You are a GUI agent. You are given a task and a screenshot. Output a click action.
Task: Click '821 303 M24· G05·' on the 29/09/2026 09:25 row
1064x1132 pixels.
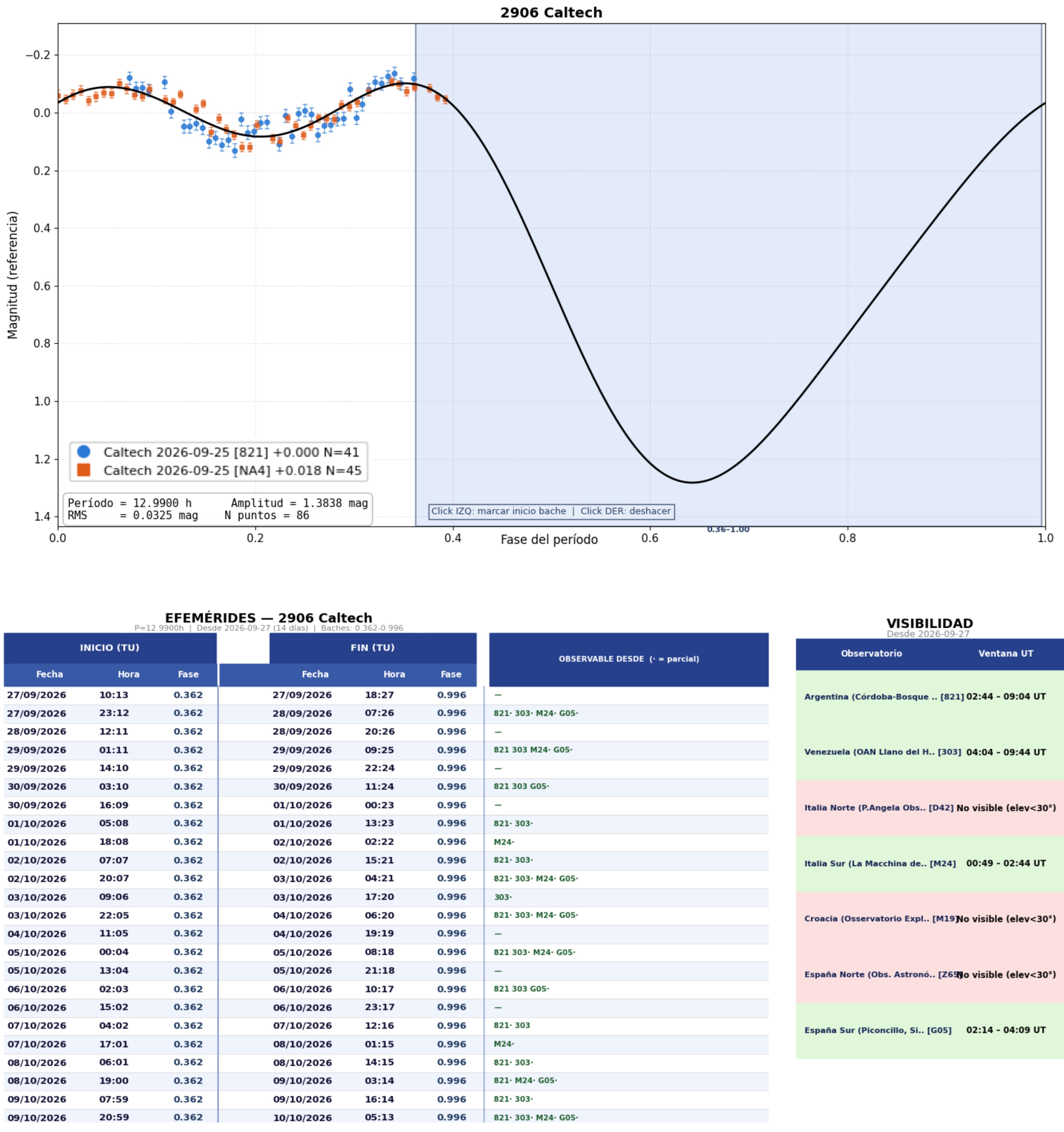[x=533, y=750]
